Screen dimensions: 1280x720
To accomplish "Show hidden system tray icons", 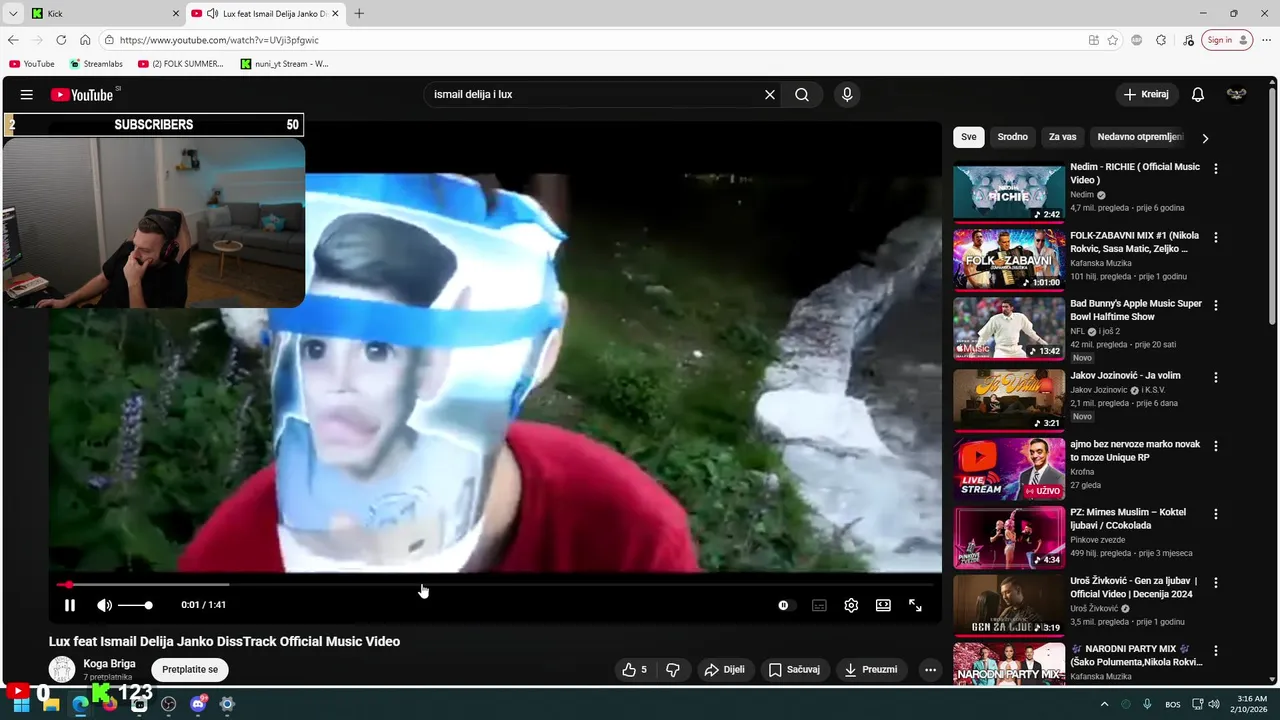I will pyautogui.click(x=1104, y=704).
